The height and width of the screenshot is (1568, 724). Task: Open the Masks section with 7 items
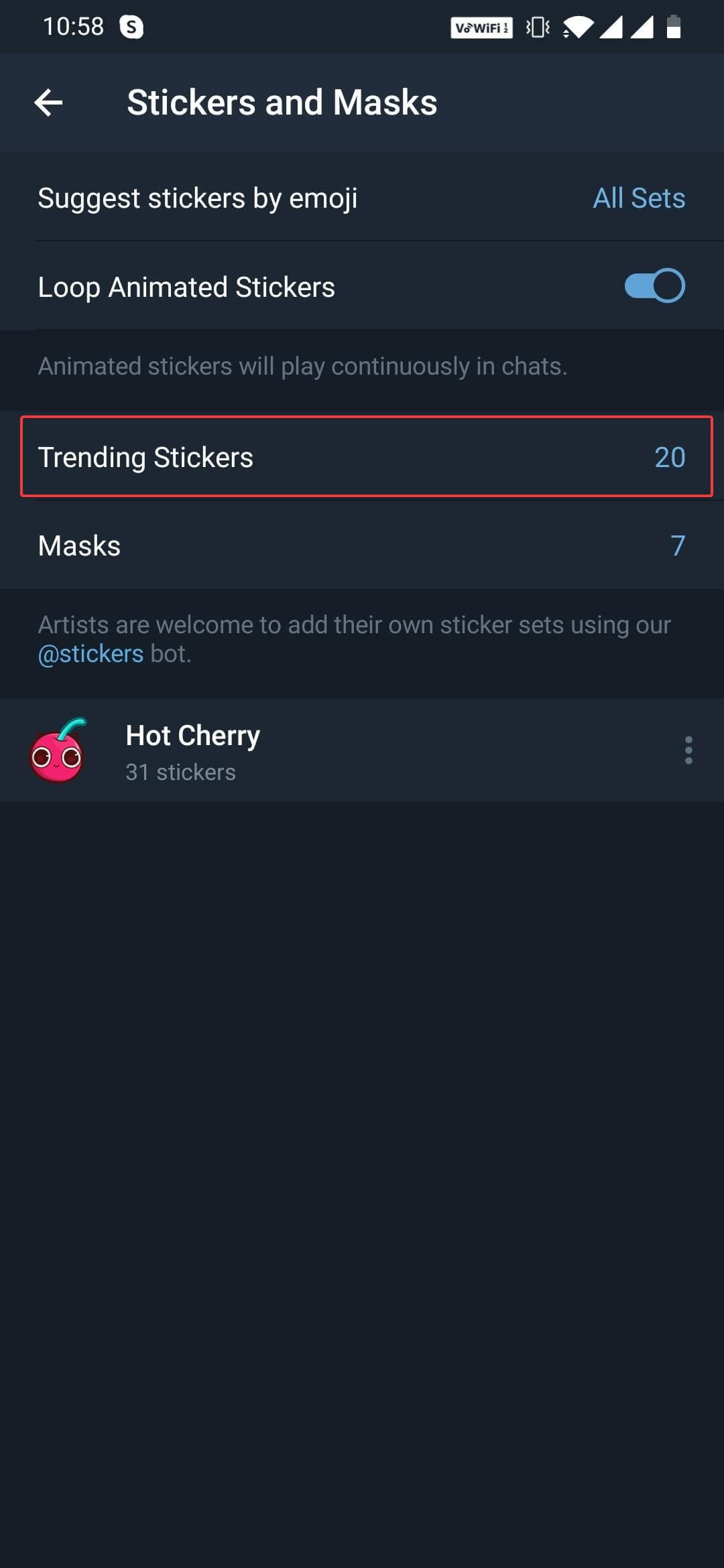click(362, 545)
